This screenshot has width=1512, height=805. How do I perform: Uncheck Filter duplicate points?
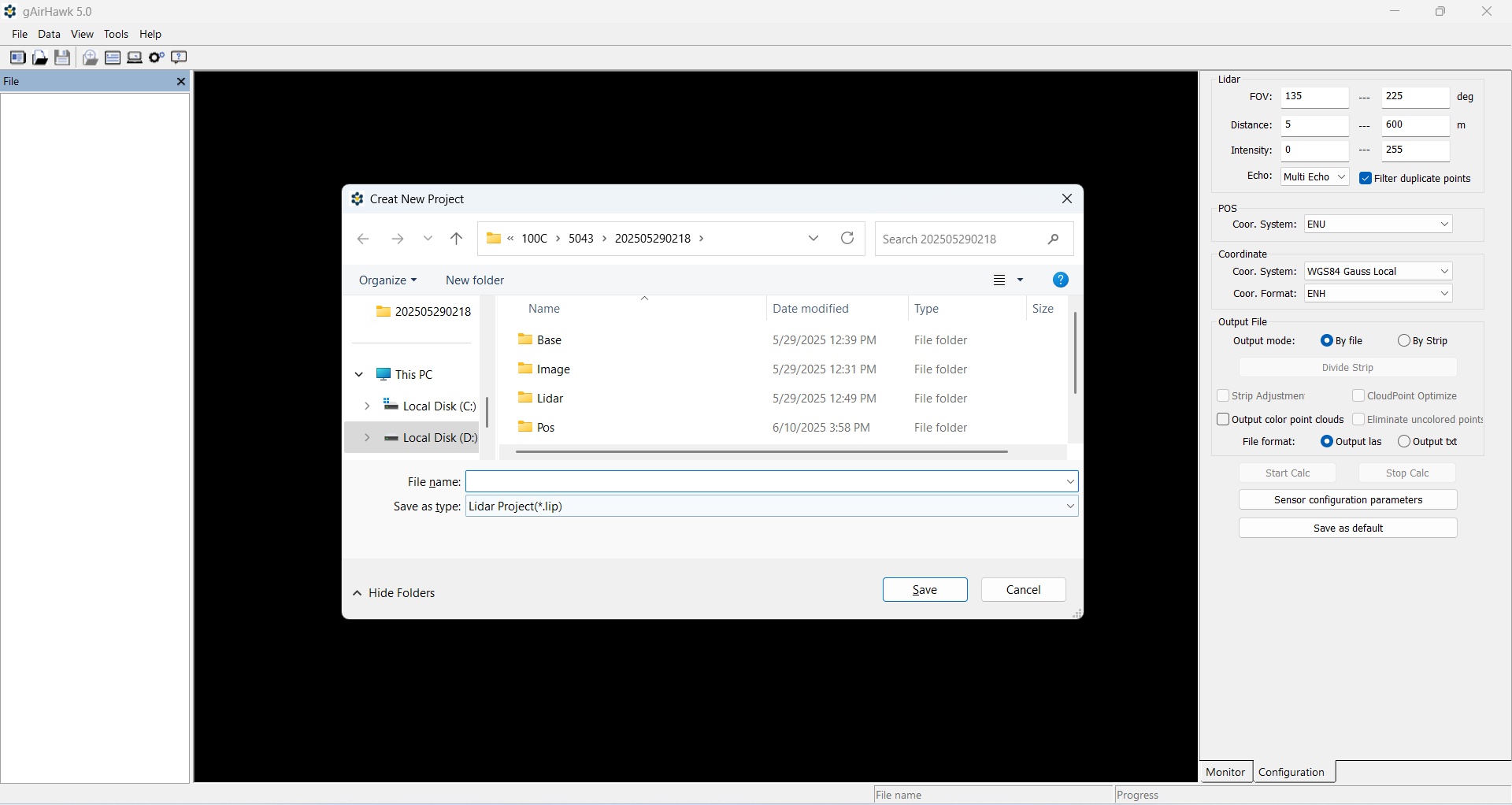[1366, 179]
